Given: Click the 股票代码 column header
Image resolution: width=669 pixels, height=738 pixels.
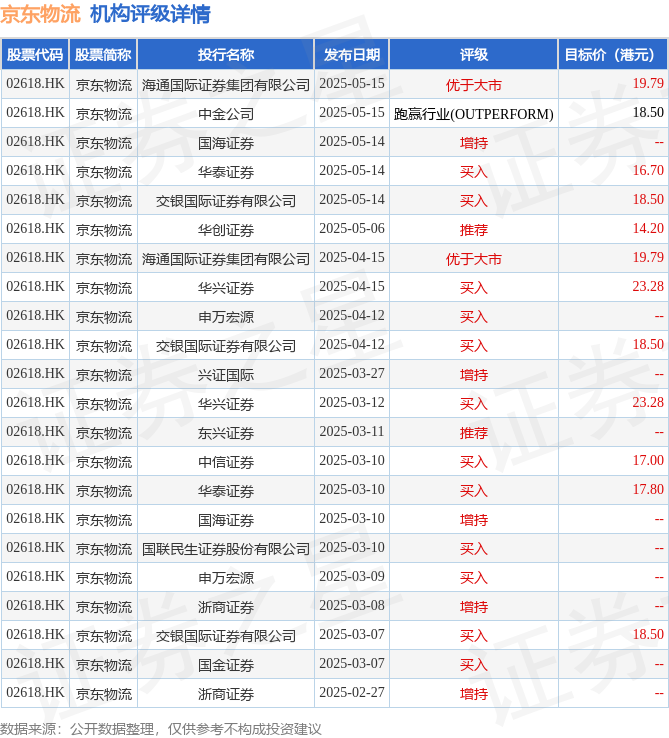Looking at the screenshot, I should click(35, 55).
